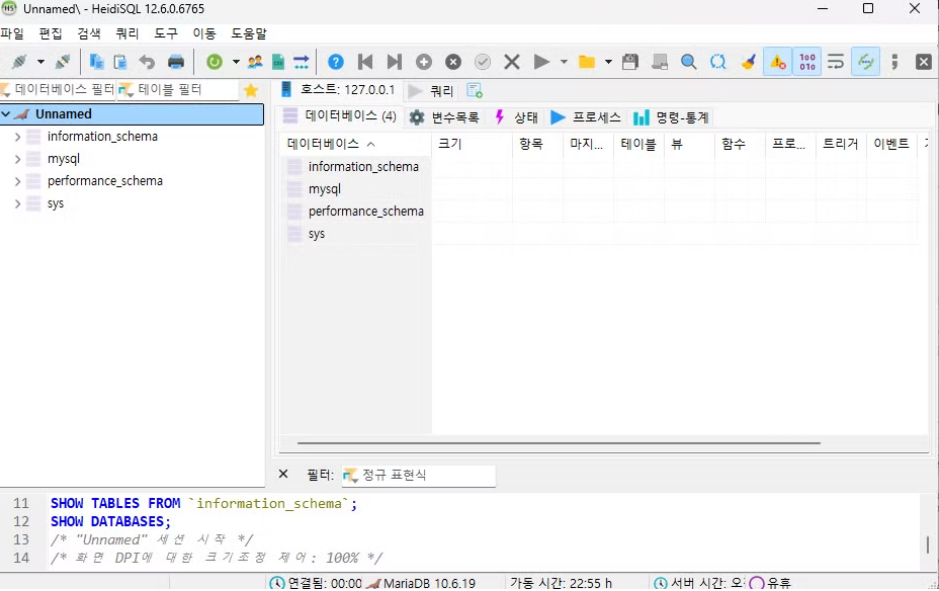The image size is (939, 591).
Task: Click the Paste clipboard icon
Action: point(120,62)
